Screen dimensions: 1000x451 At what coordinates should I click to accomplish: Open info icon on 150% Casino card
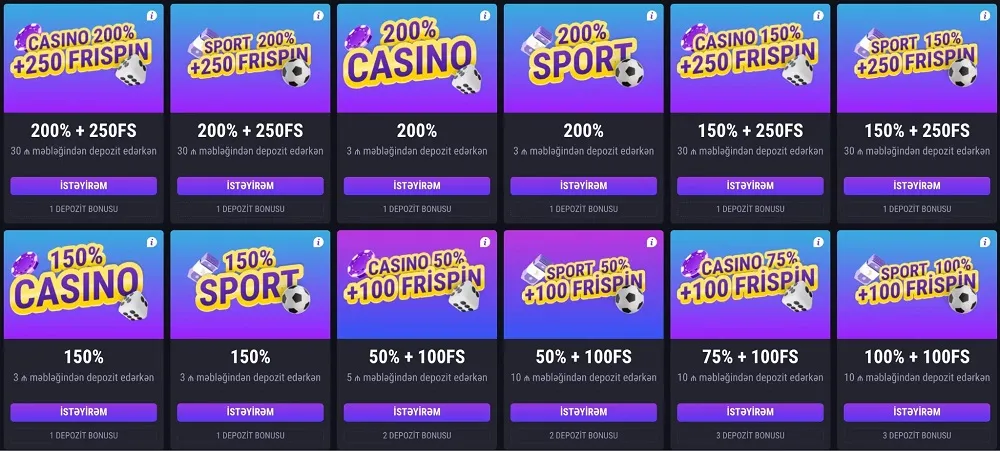[151, 242]
